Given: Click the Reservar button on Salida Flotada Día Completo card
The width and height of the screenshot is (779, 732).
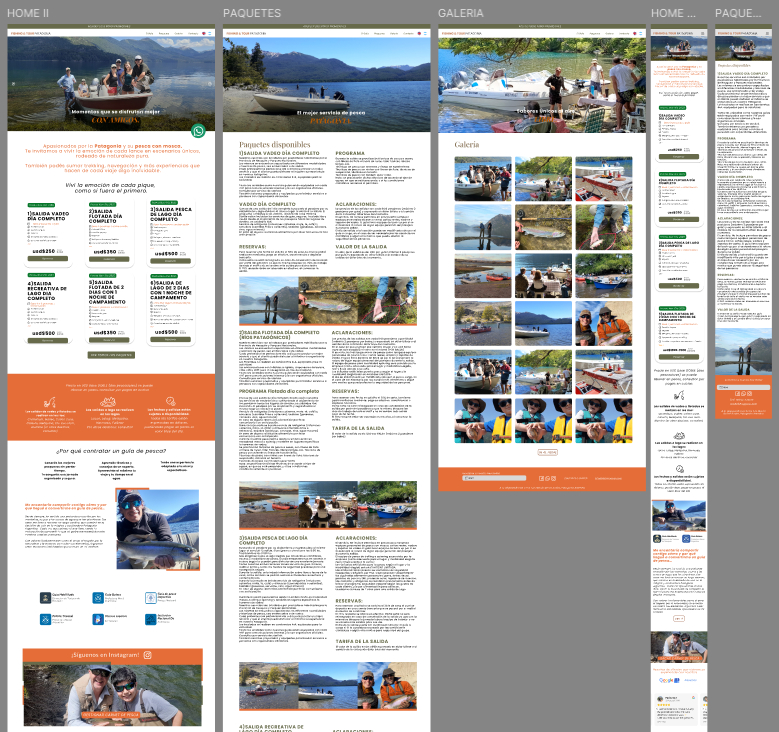Looking at the screenshot, I should click(x=109, y=259).
